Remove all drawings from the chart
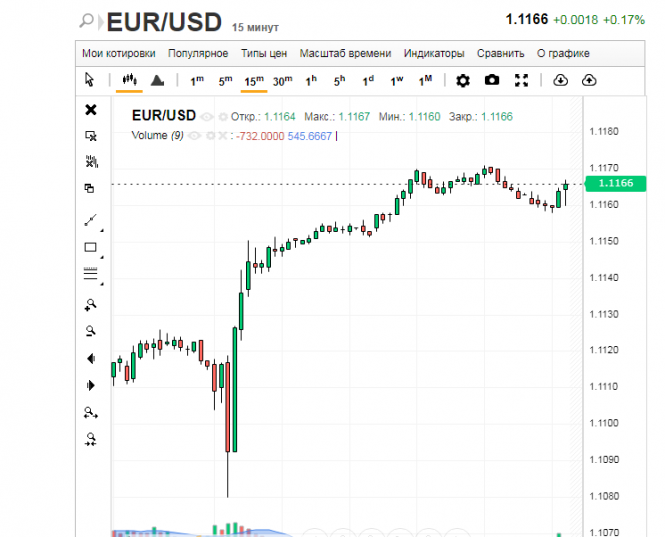The width and height of the screenshot is (665, 537). (x=92, y=162)
